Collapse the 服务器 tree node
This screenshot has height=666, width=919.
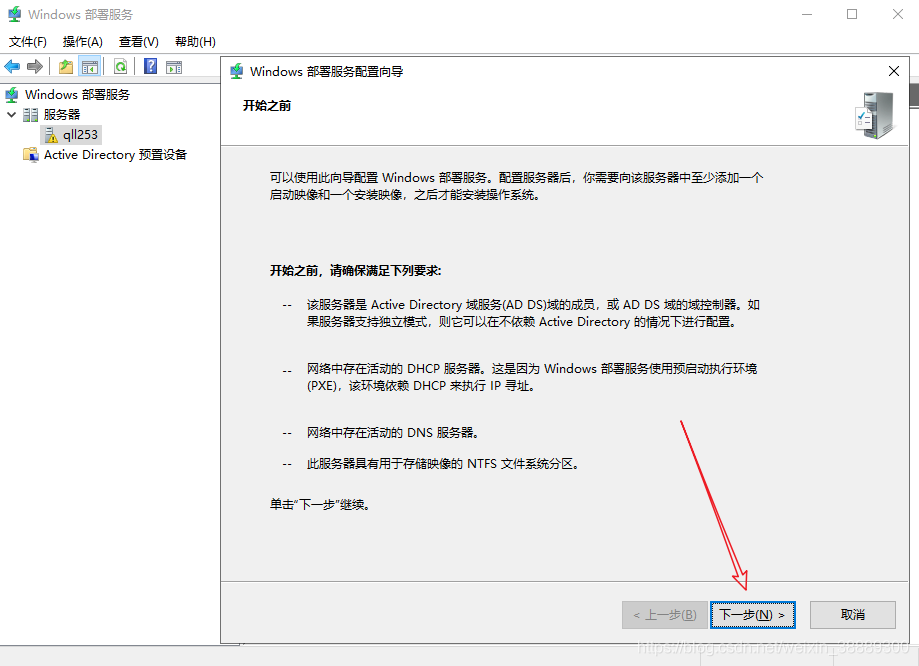click(12, 115)
